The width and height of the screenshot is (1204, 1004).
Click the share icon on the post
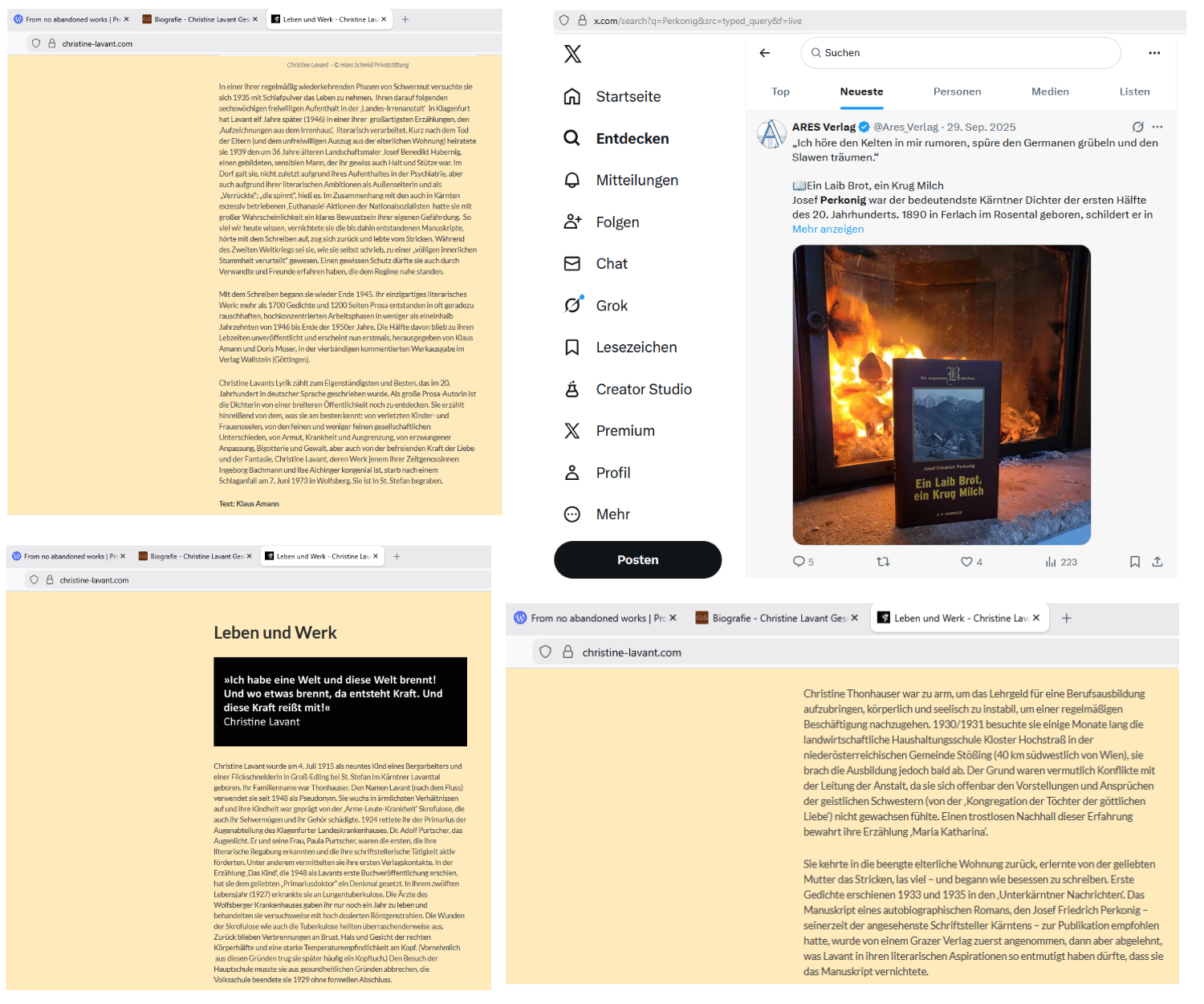pyautogui.click(x=1157, y=562)
